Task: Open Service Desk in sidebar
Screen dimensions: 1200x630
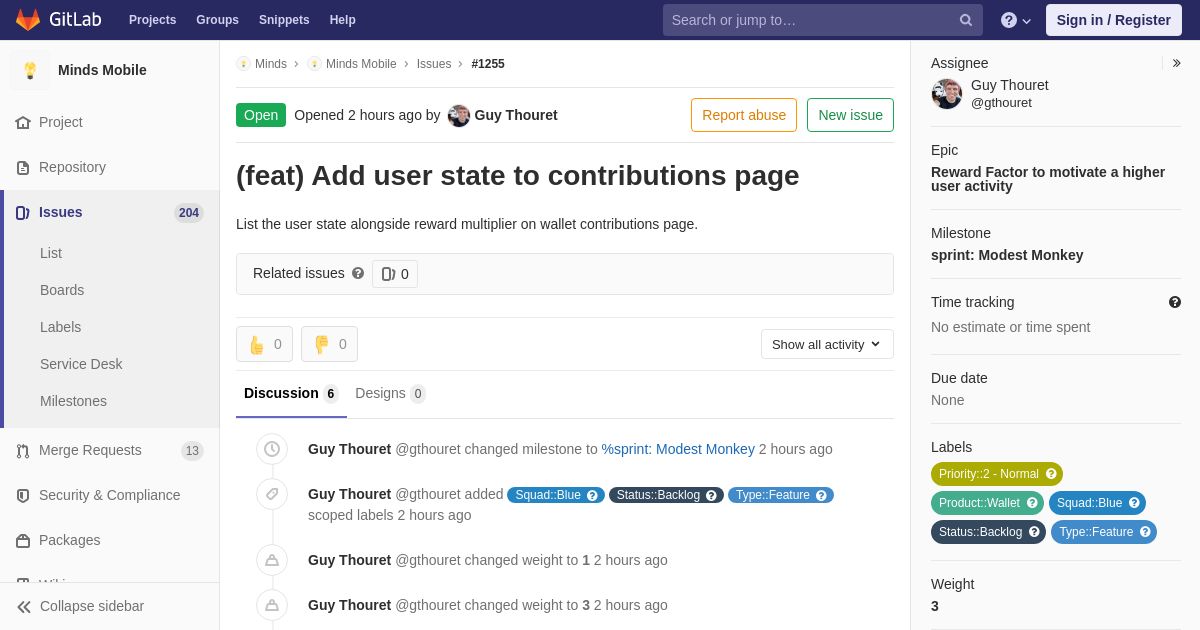Action: click(81, 364)
